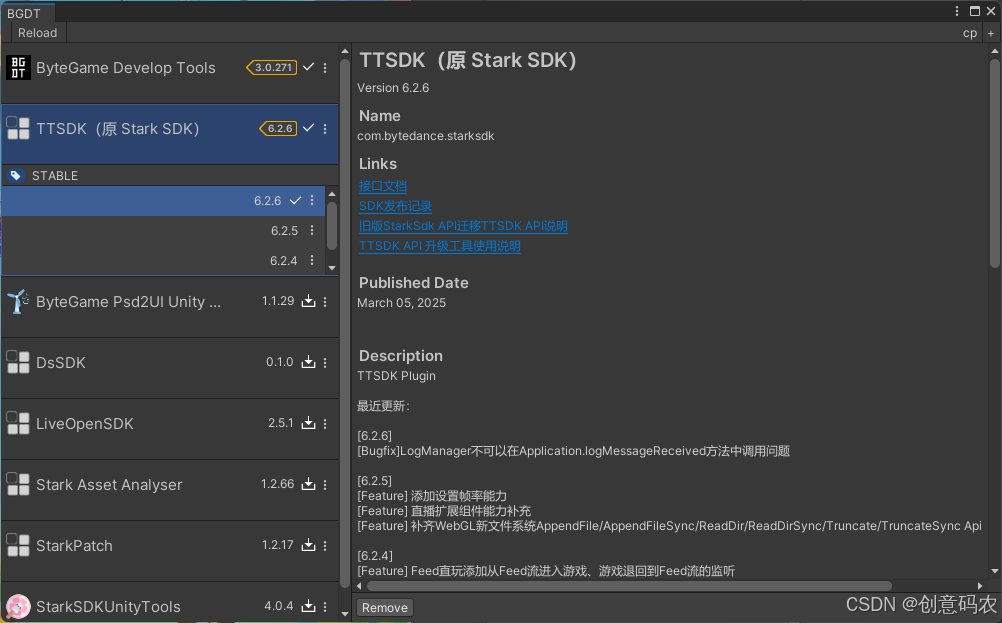Select the BGDT window tab
Viewport: 1002px width, 623px height.
click(27, 13)
